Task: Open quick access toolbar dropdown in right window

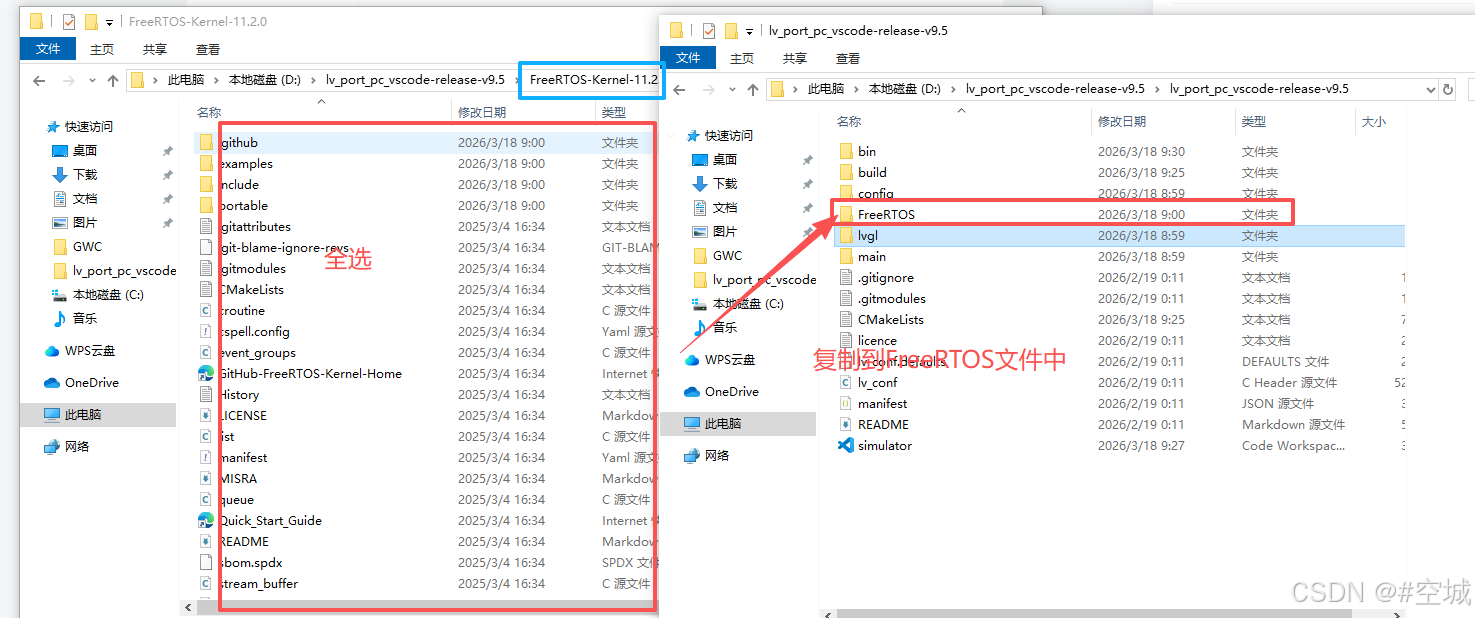Action: pyautogui.click(x=749, y=31)
